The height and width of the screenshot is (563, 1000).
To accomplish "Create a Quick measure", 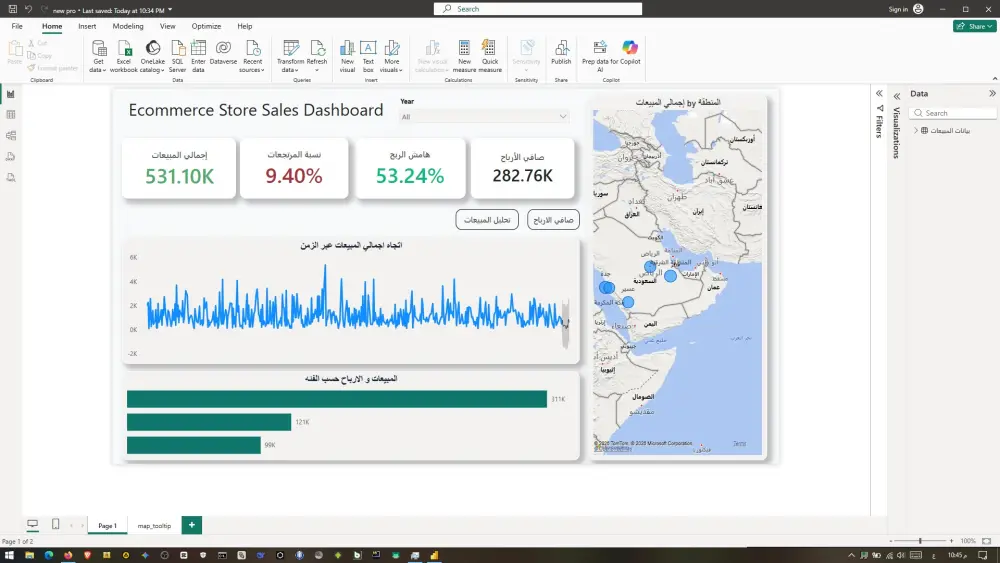I will click(x=490, y=56).
